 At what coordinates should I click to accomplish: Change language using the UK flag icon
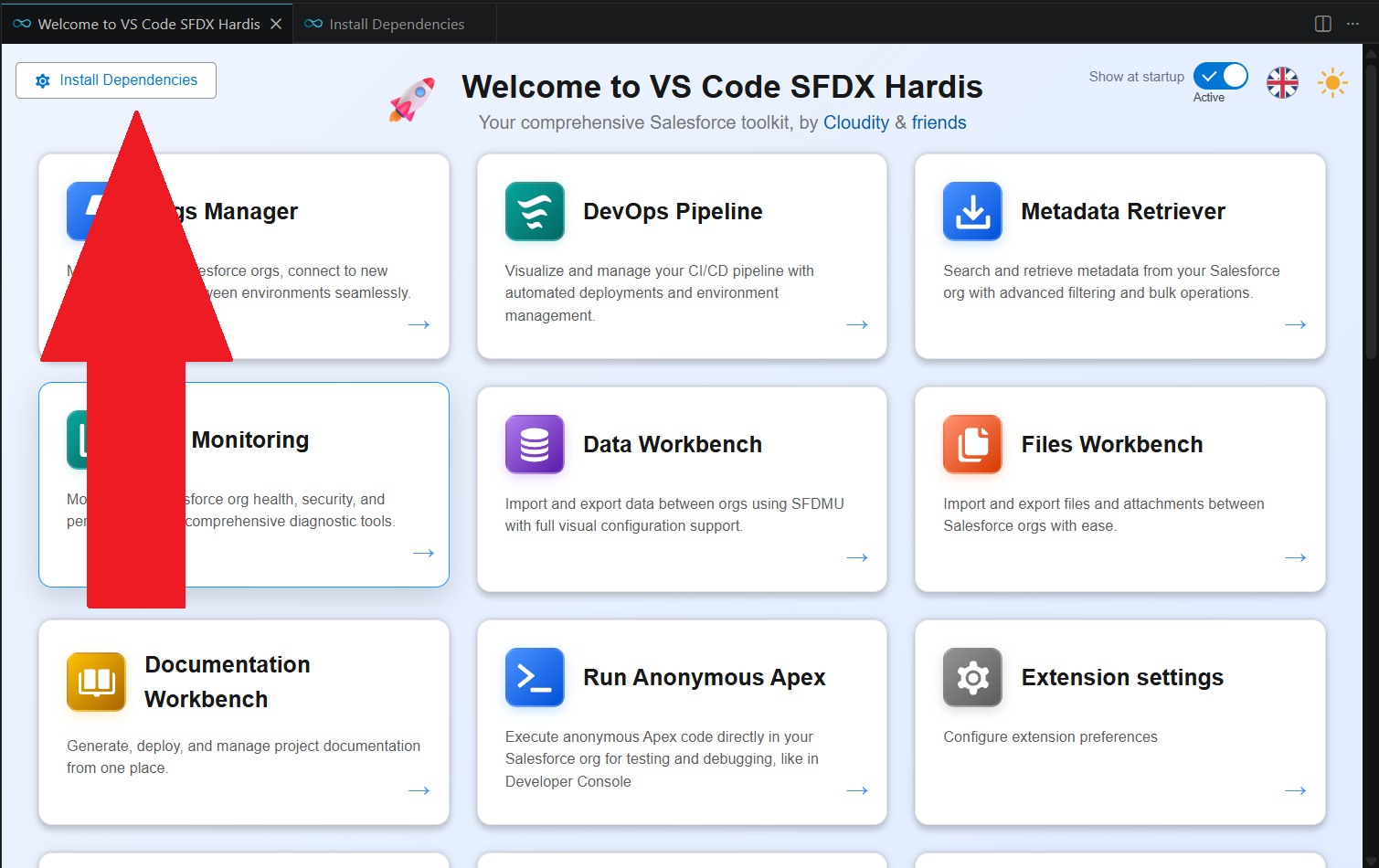[x=1282, y=82]
